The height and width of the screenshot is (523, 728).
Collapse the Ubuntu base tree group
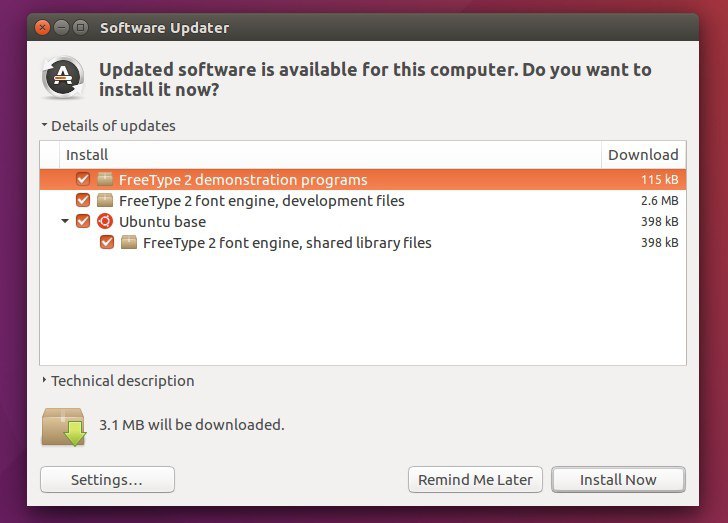click(x=65, y=222)
